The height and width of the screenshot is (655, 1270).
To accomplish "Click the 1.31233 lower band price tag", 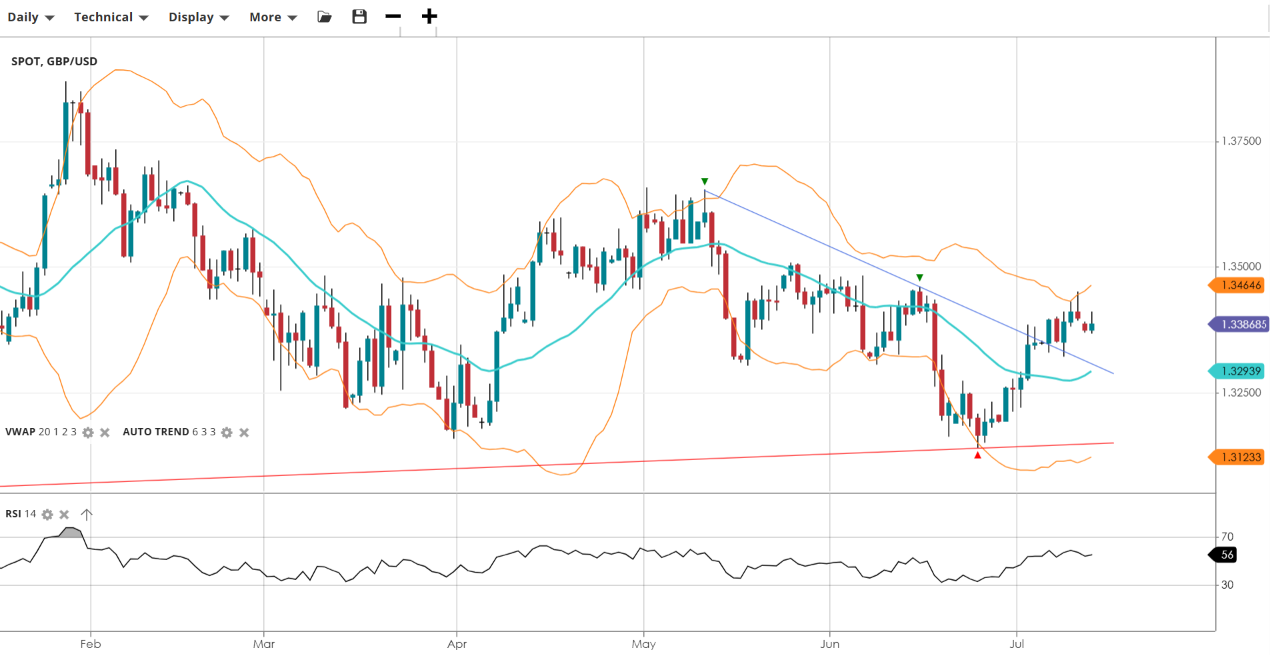I will click(x=1236, y=457).
